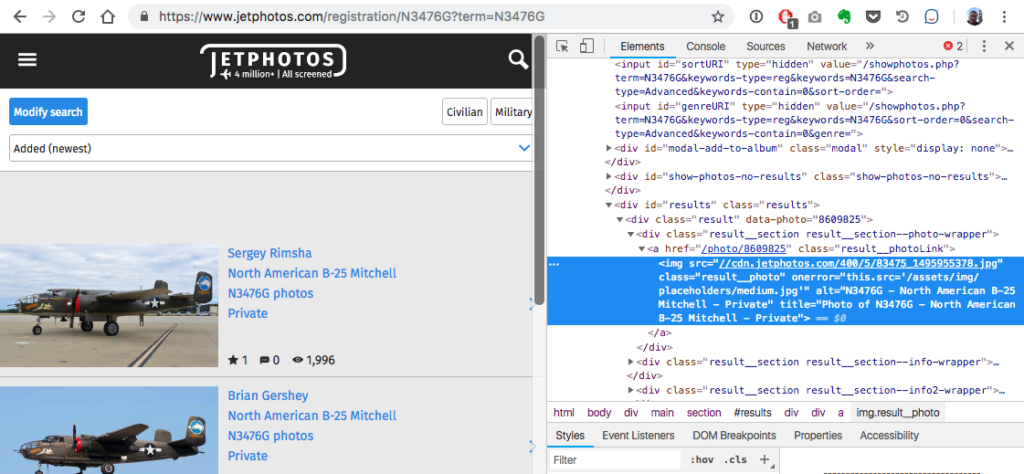Viewport: 1024px width, 474px height.
Task: Open the Sources tab
Action: tap(765, 46)
